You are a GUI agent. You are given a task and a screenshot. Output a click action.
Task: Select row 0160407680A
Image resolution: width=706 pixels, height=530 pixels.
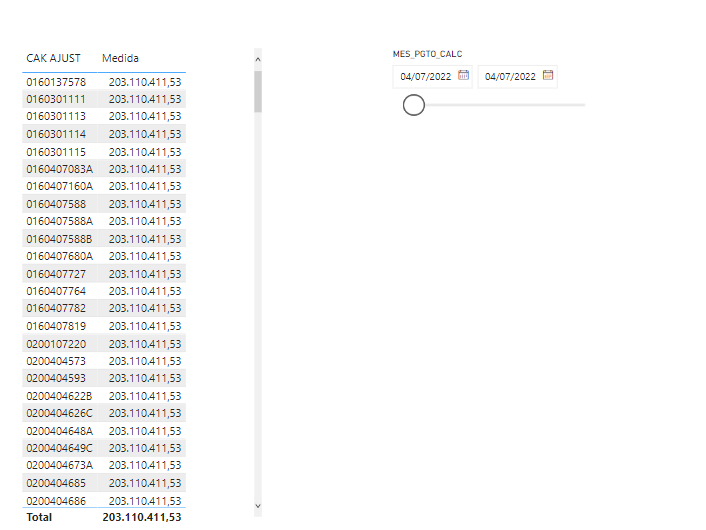[104, 256]
